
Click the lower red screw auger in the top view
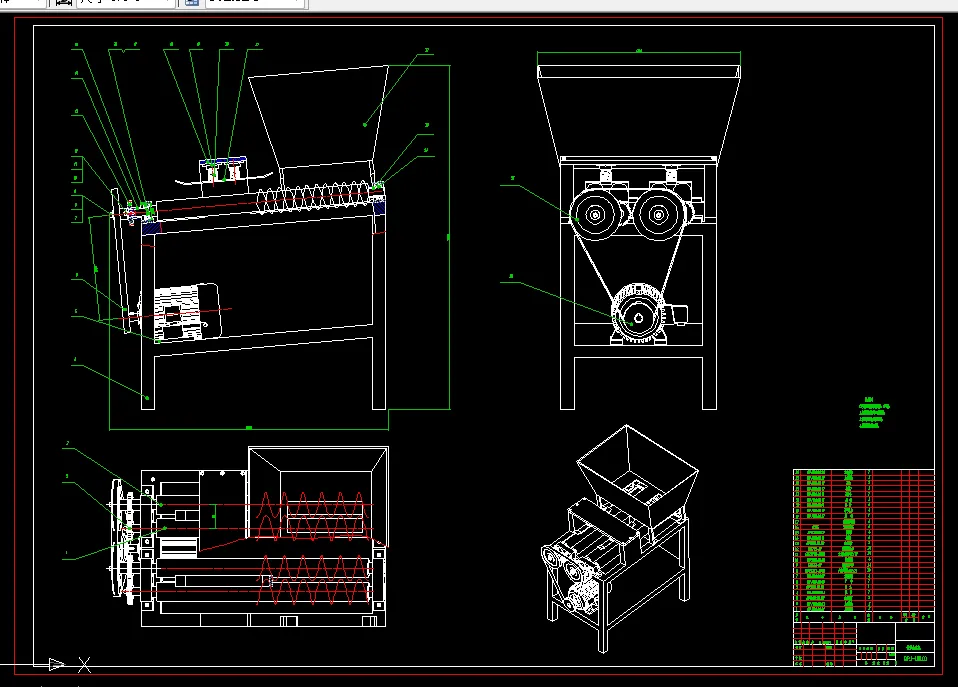pos(313,579)
